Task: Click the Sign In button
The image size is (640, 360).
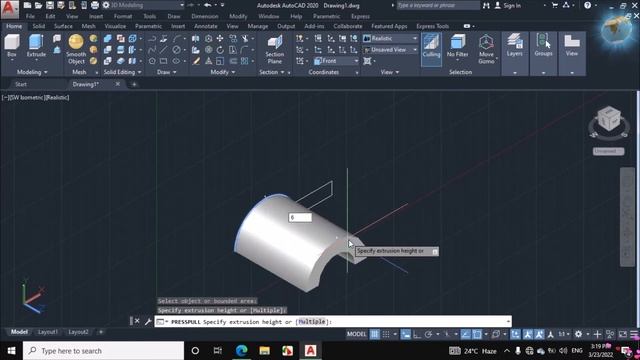Action: click(508, 5)
